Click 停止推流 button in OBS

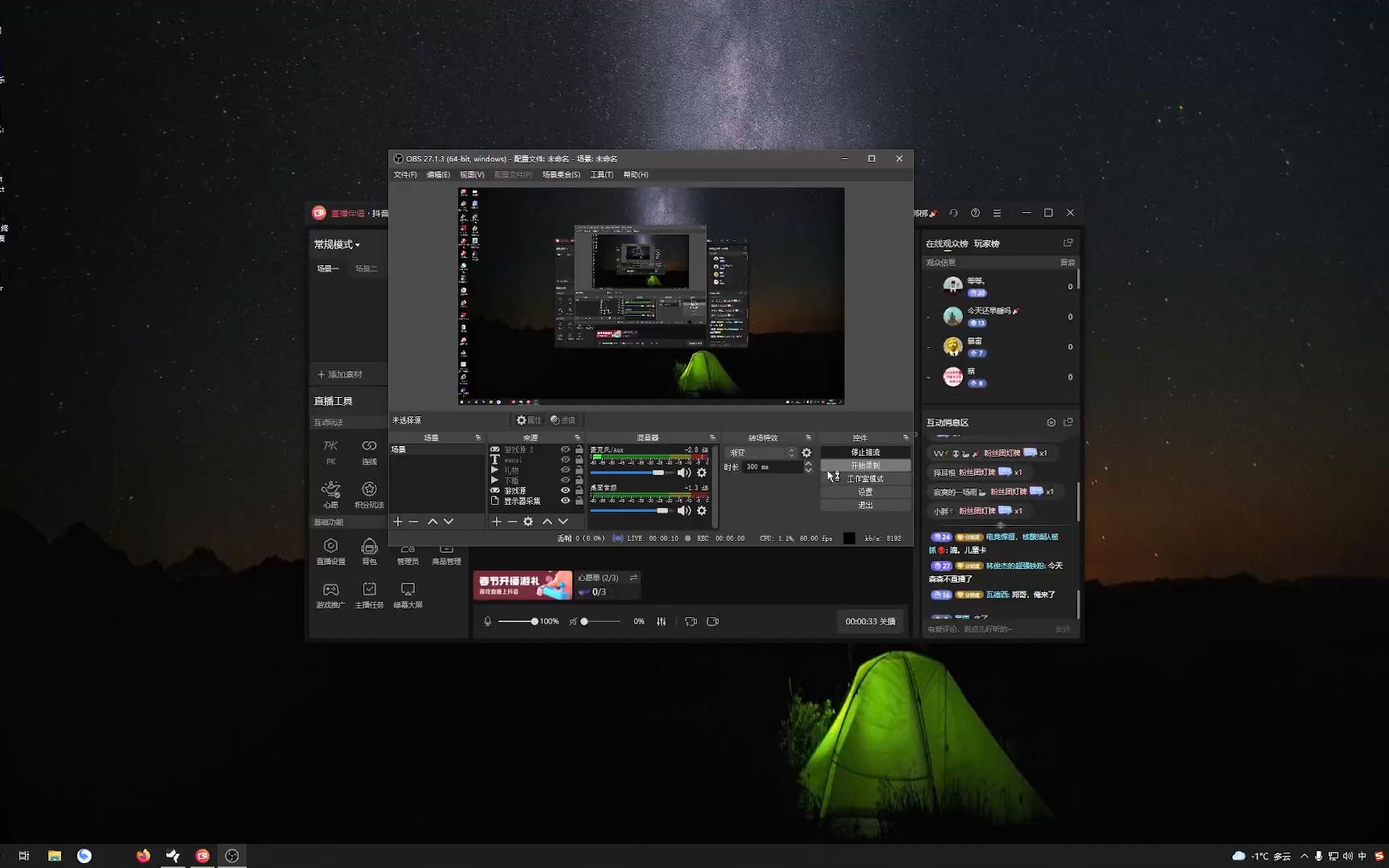(x=865, y=452)
